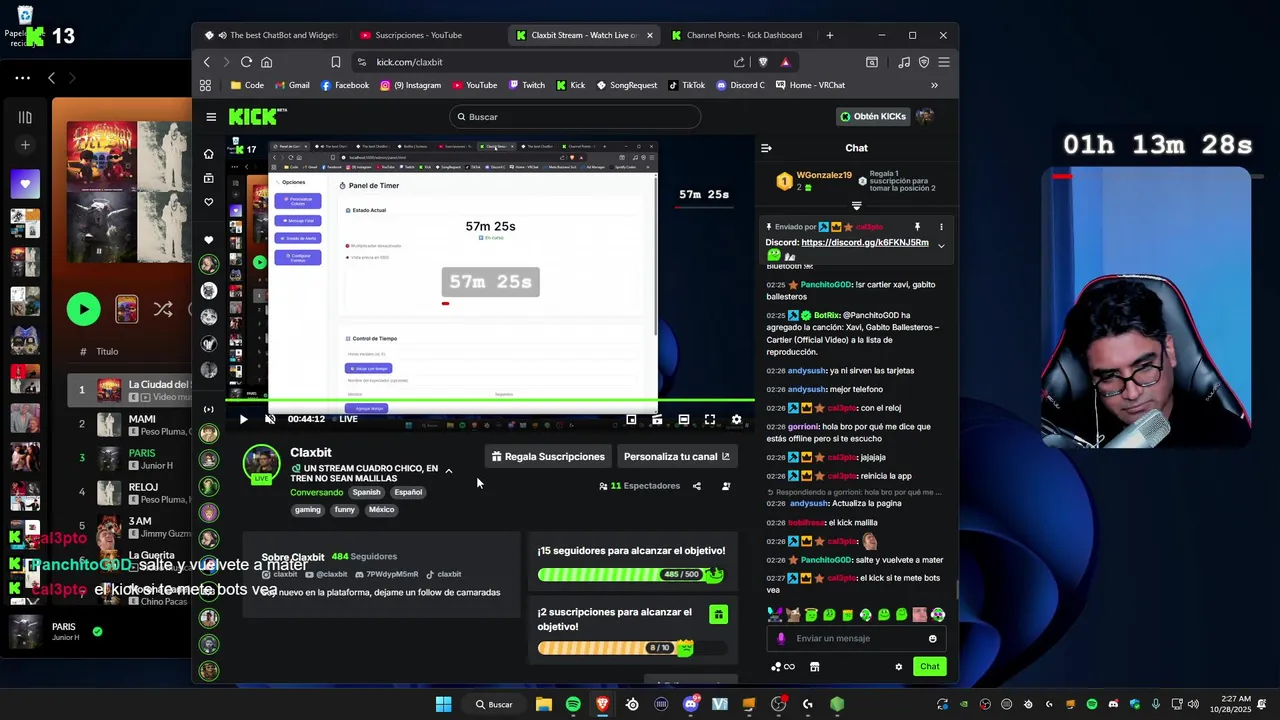Screen dimensions: 1280x720
Task: Enable picture-in-picture mini player
Action: tap(631, 420)
